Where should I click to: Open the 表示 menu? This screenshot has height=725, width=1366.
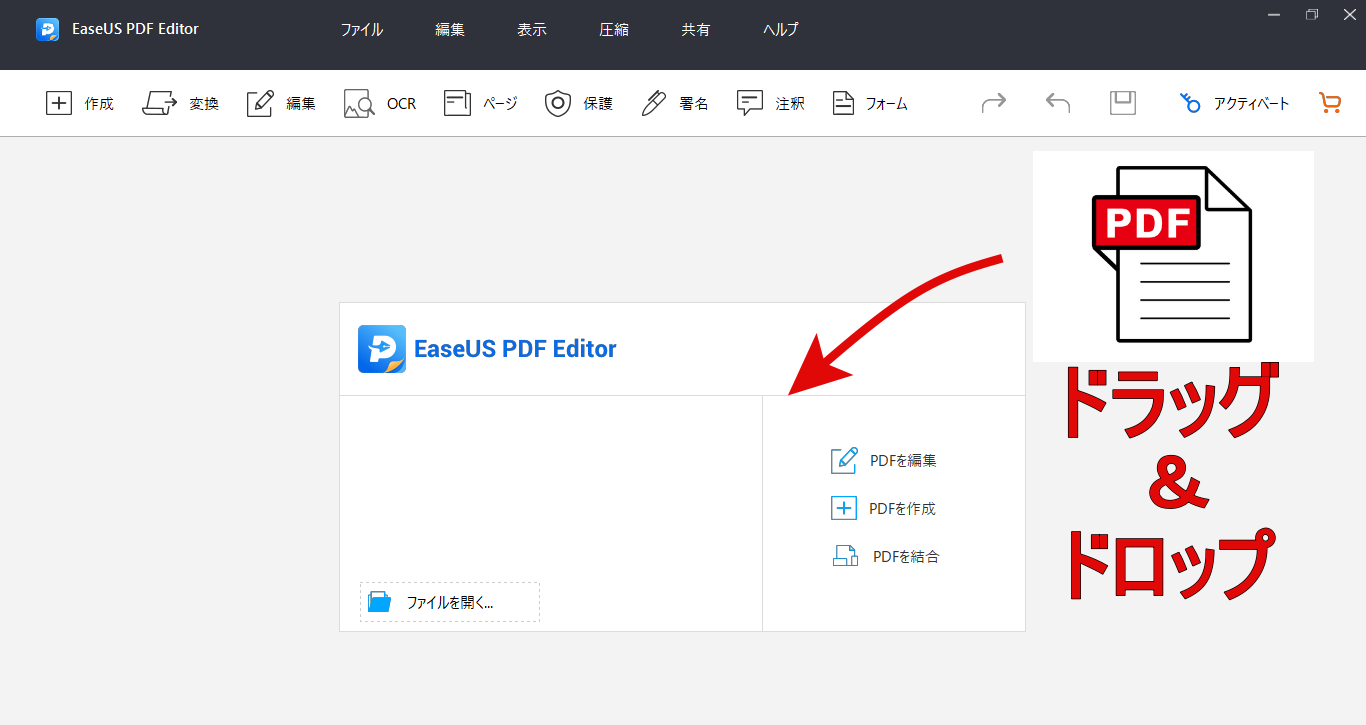tap(532, 30)
